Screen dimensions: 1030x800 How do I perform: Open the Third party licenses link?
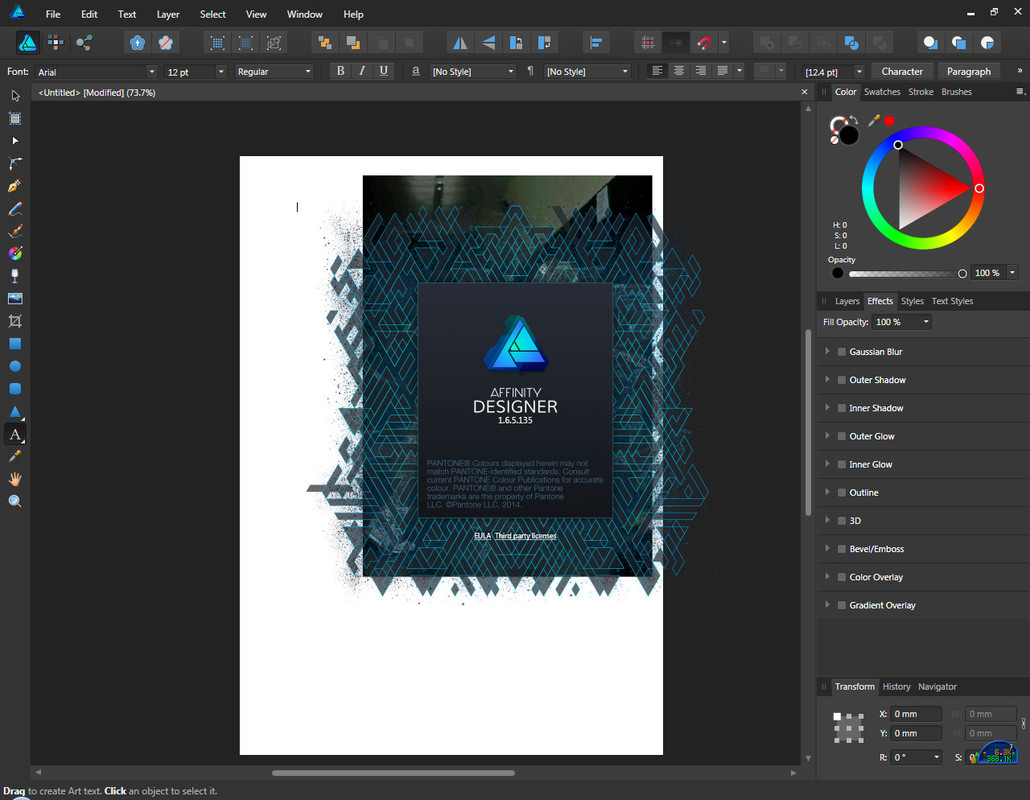[526, 536]
